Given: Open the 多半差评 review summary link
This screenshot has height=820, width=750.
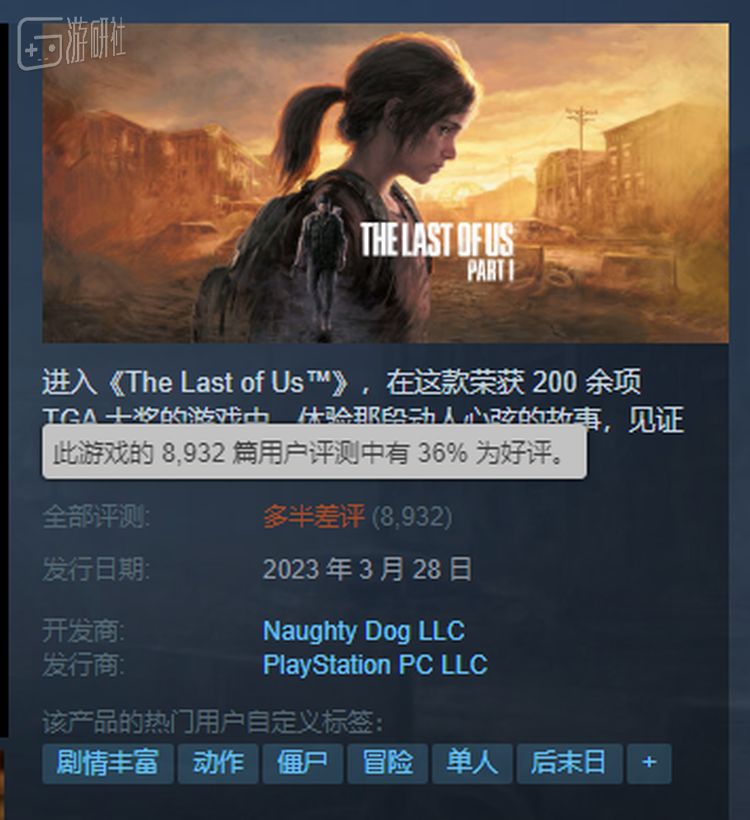Looking at the screenshot, I should click(314, 517).
